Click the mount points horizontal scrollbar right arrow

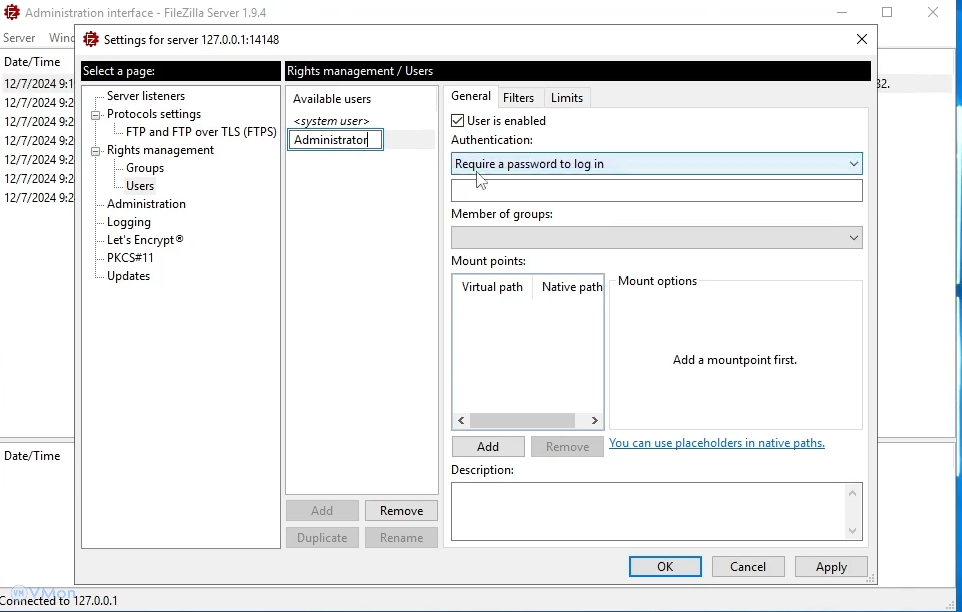click(594, 421)
